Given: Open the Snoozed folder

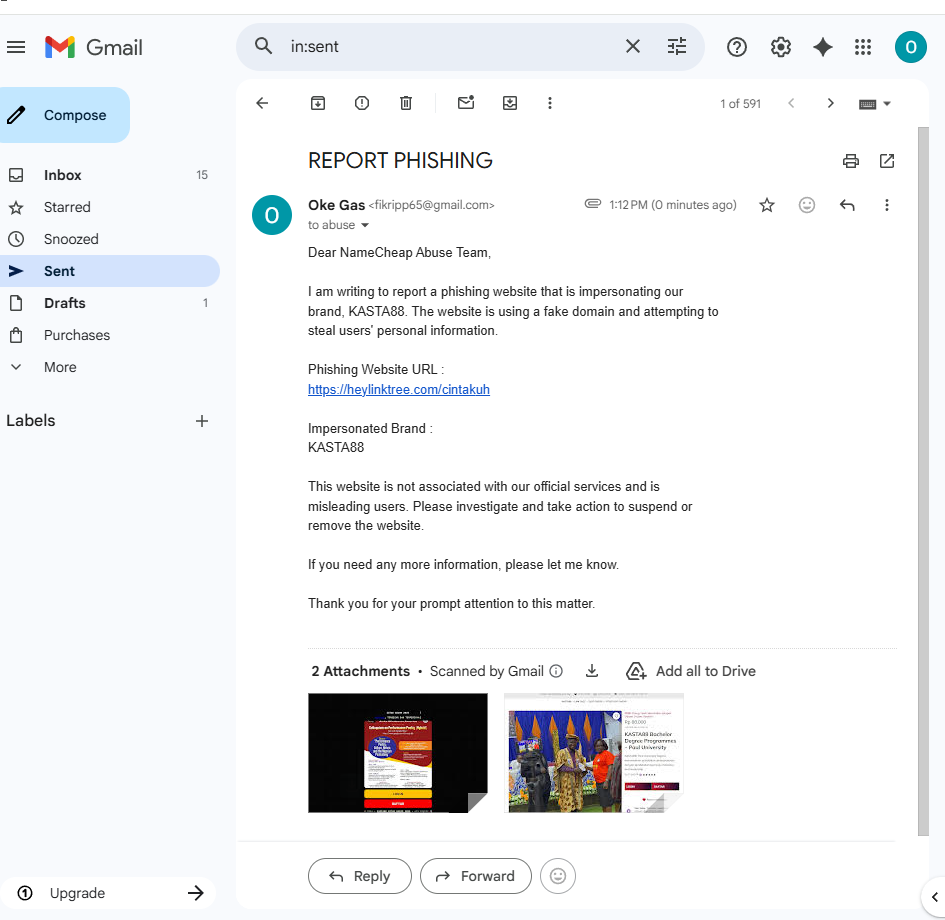Looking at the screenshot, I should pyautogui.click(x=109, y=239).
